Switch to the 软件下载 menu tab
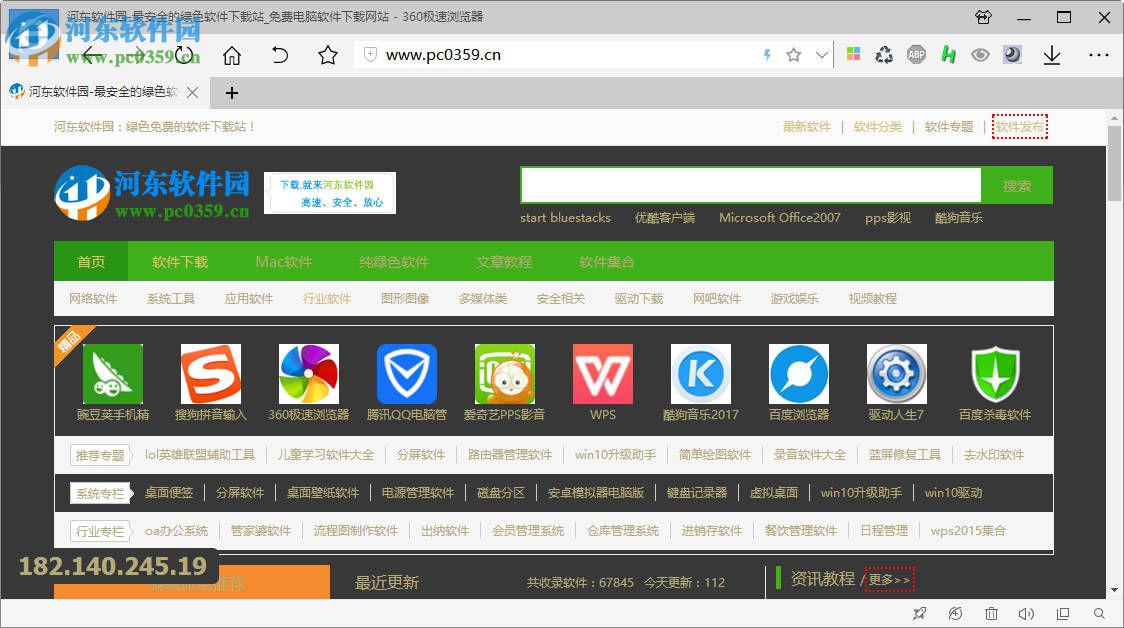Image resolution: width=1124 pixels, height=628 pixels. coord(180,261)
